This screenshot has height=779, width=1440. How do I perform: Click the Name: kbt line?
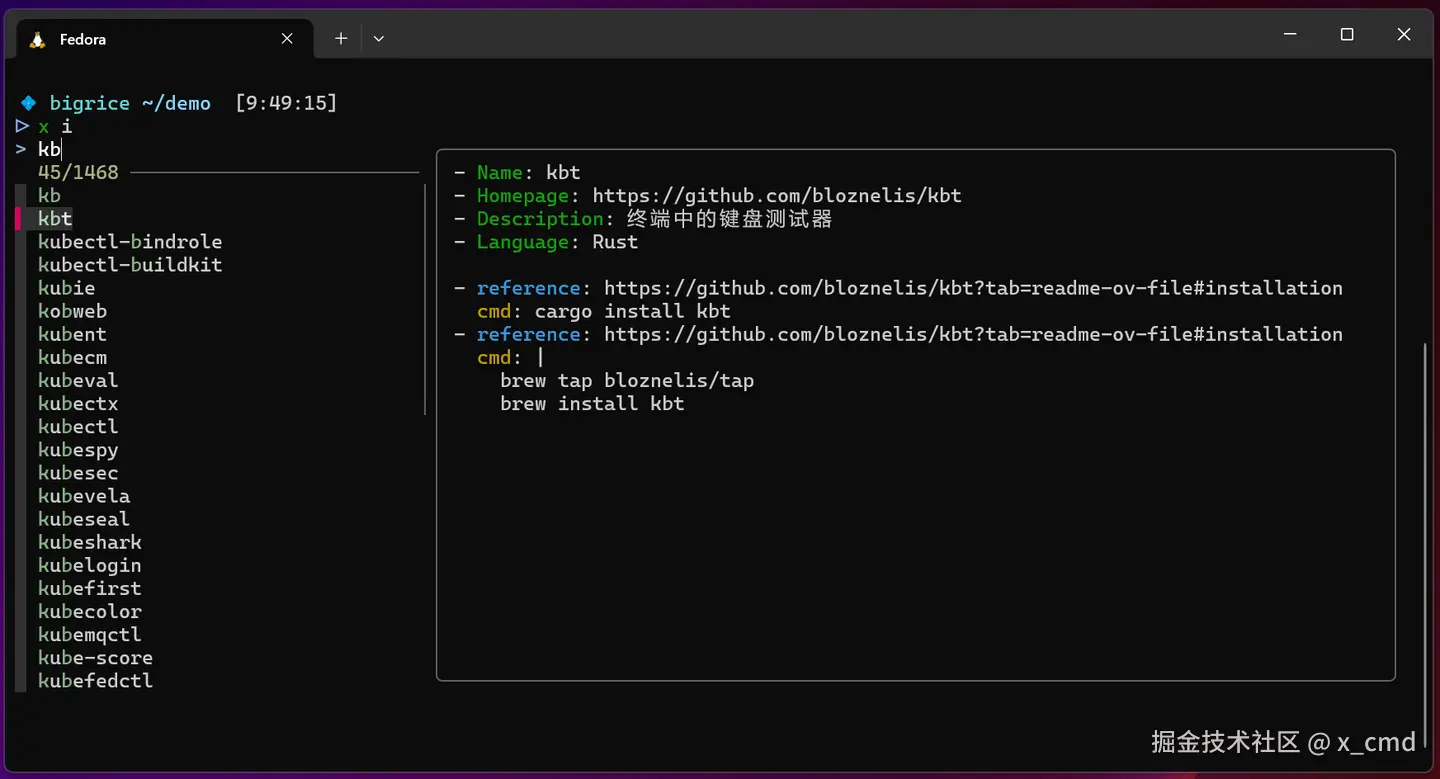[517, 173]
